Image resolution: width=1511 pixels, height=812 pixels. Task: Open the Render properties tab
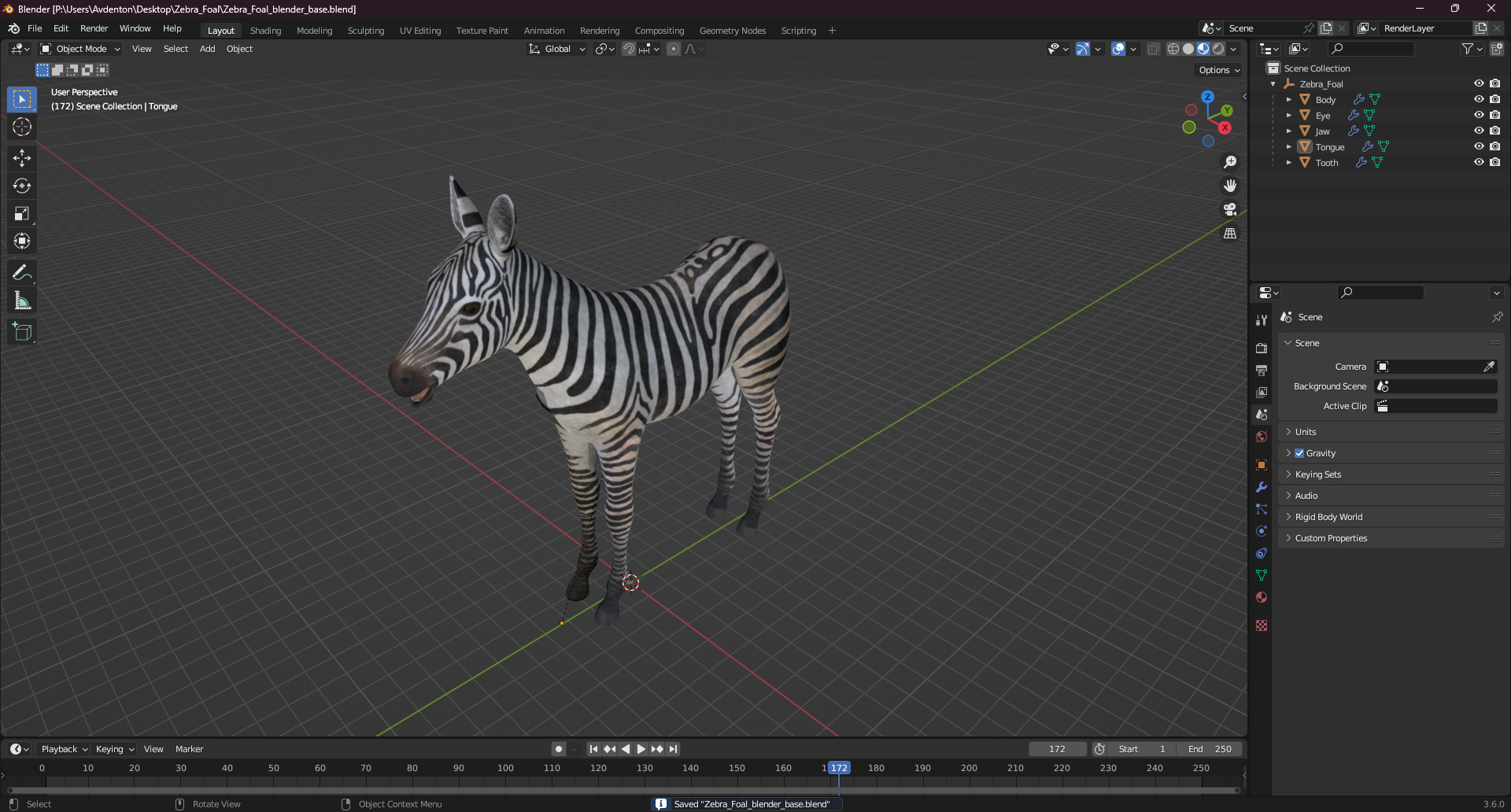1262,348
